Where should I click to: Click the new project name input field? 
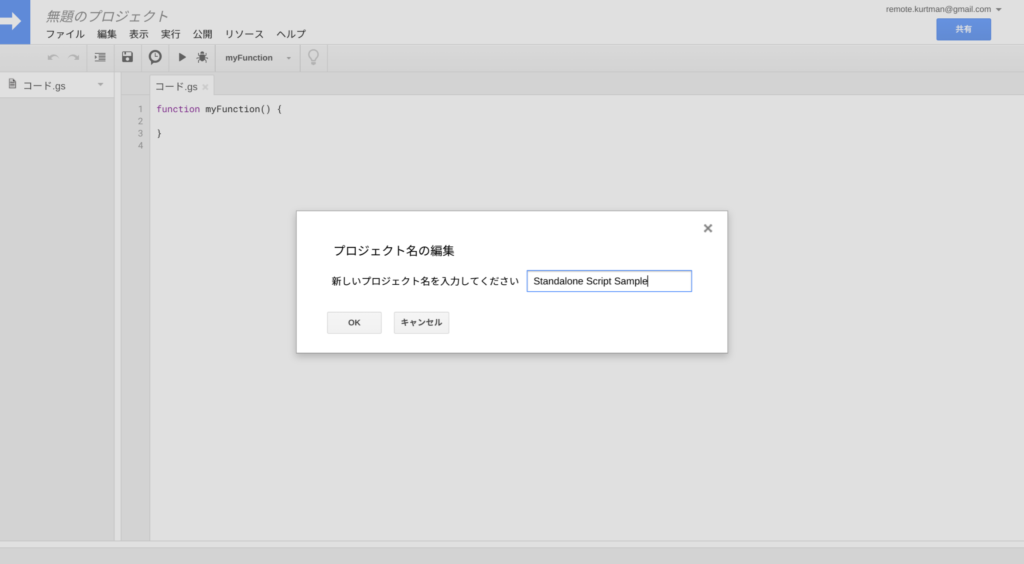point(609,281)
